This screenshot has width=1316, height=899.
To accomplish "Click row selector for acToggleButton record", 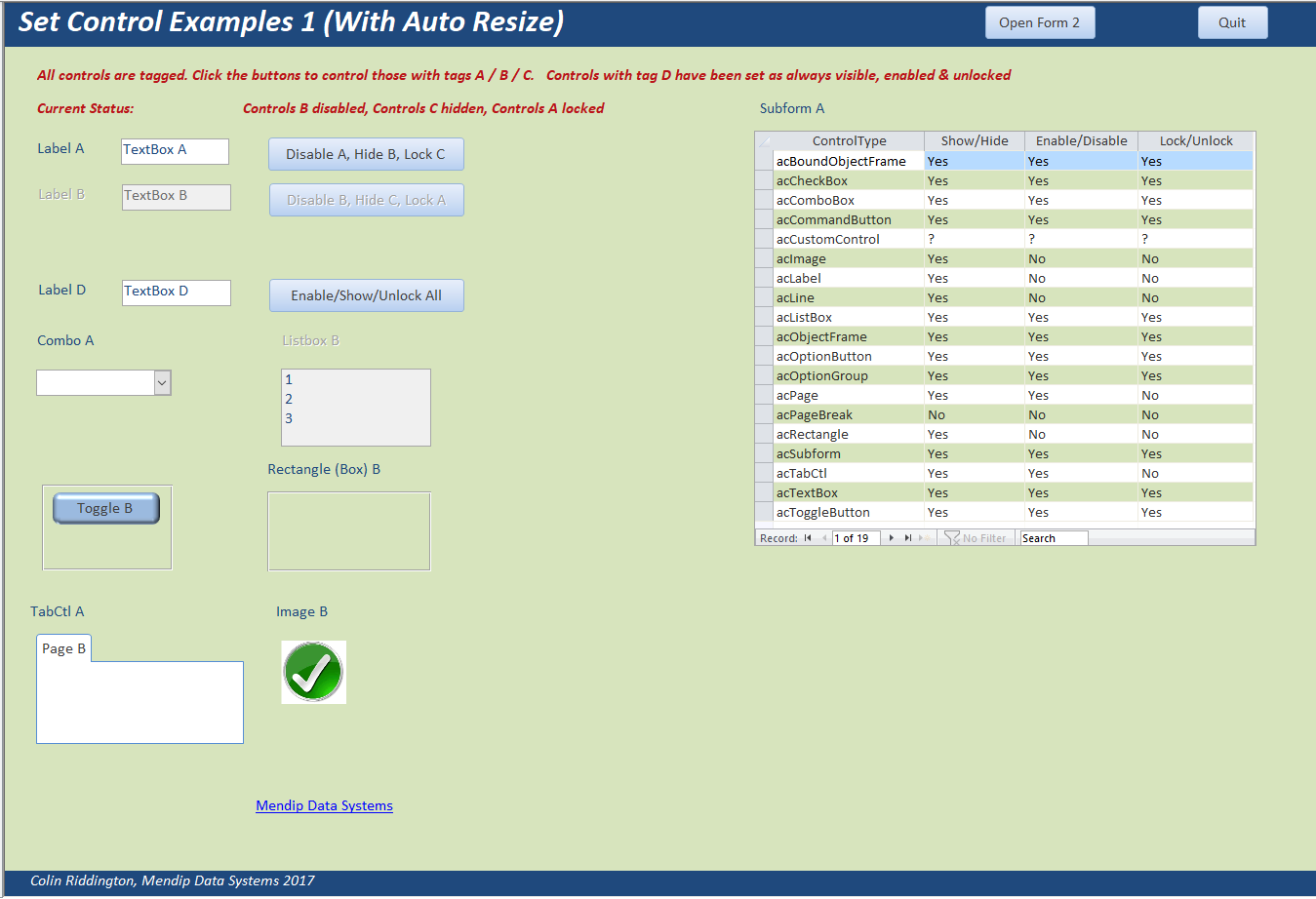I will [x=764, y=512].
